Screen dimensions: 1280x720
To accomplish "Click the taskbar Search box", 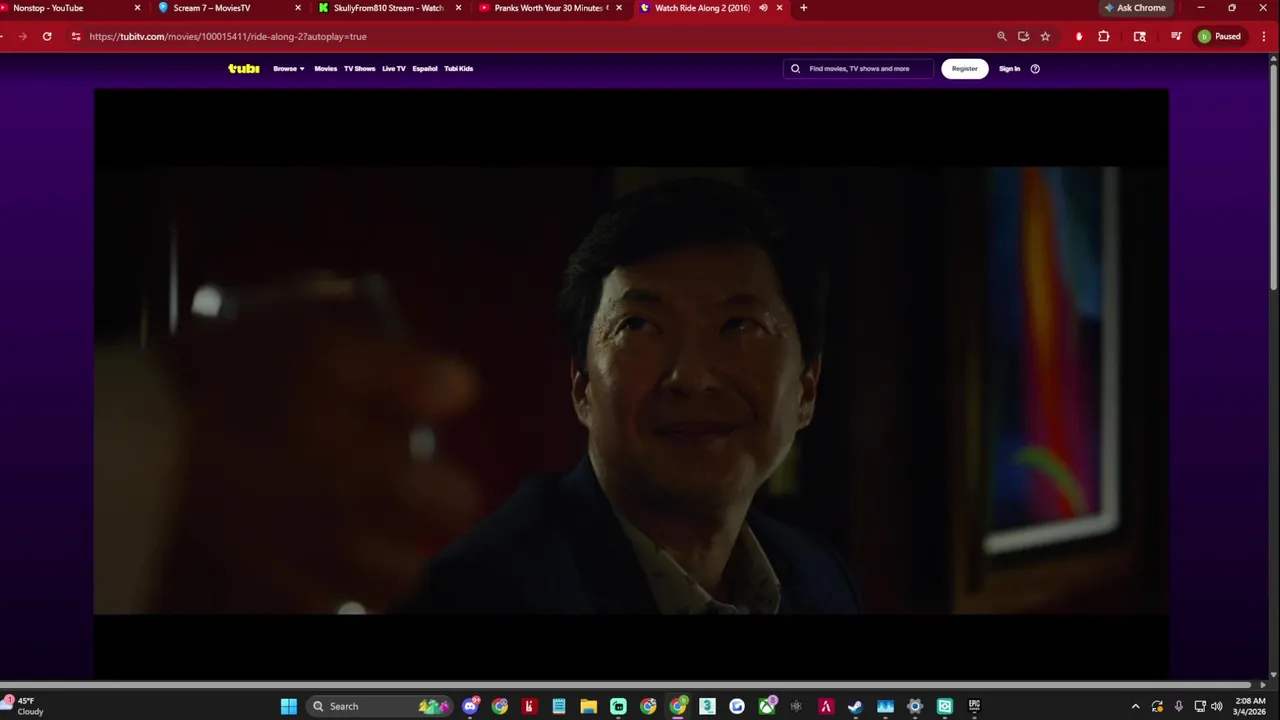I will (380, 706).
